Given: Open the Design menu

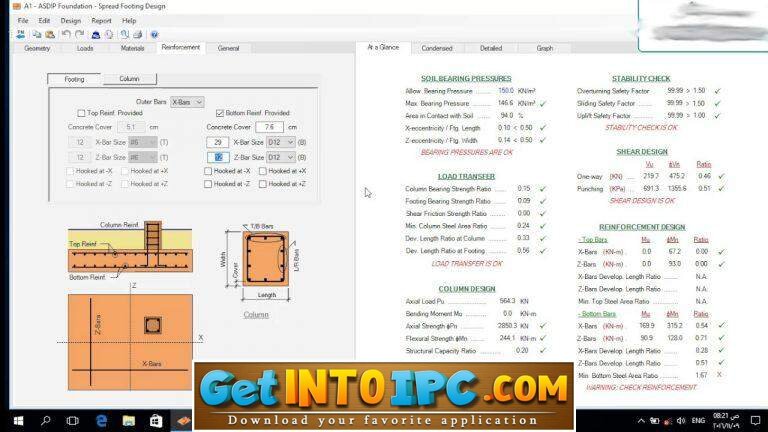Looking at the screenshot, I should coord(71,21).
